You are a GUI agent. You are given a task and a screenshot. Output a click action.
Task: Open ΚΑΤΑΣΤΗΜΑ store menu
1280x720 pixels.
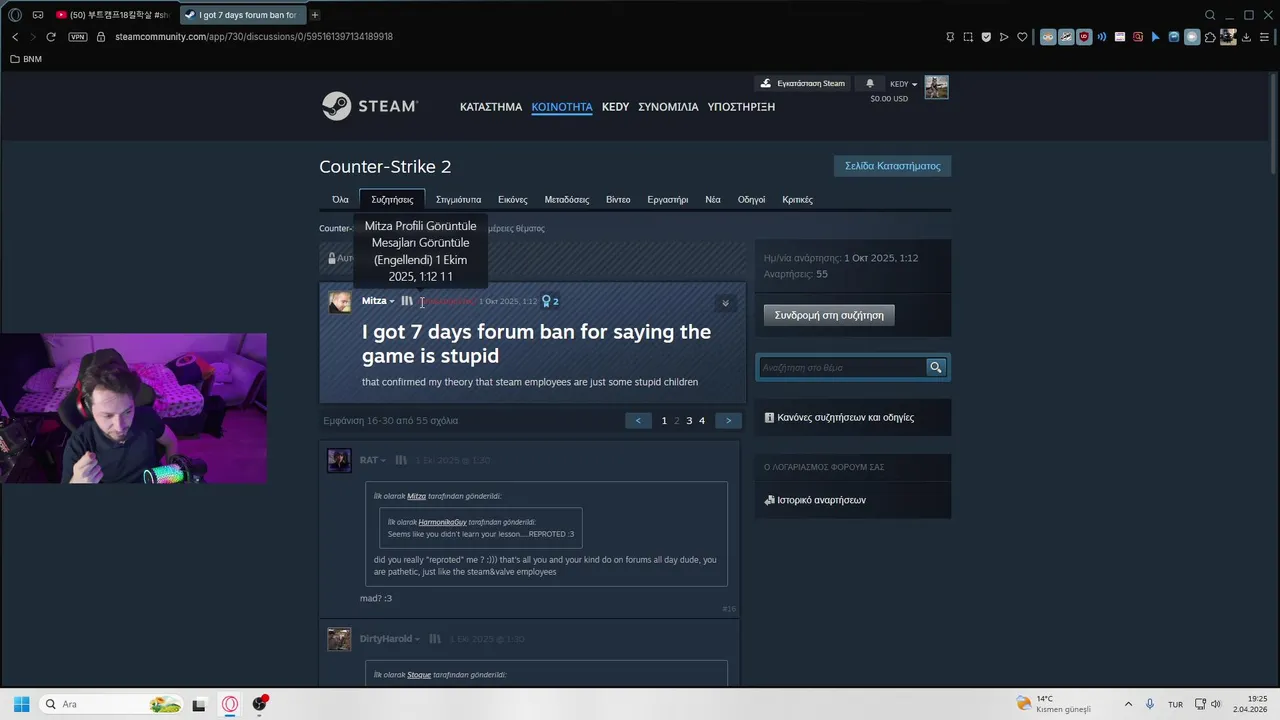tap(491, 107)
